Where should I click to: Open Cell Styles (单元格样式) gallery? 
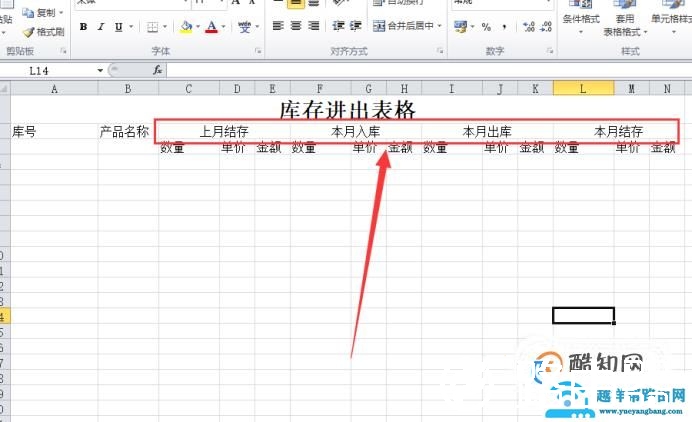tap(672, 18)
